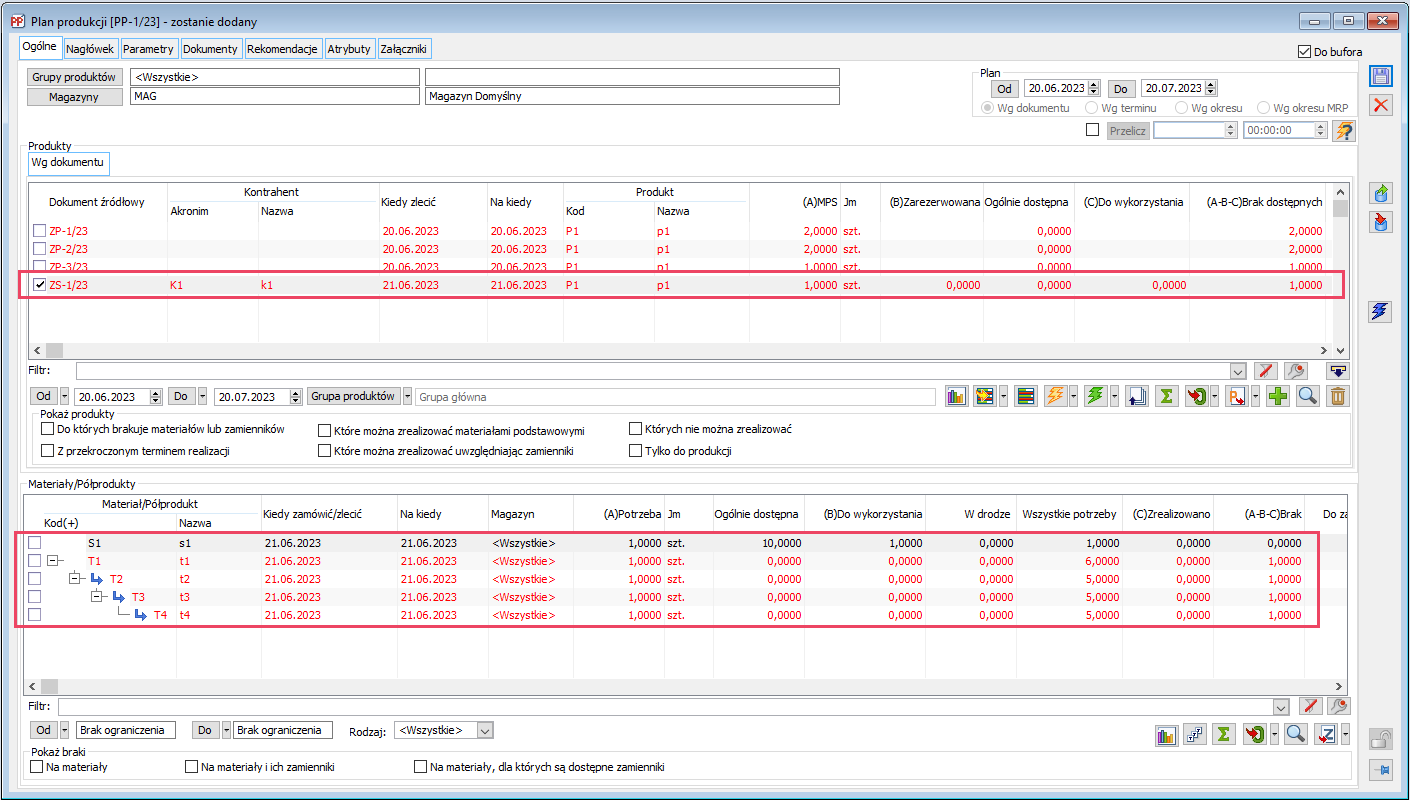Open the help wizard icon beside time field
The height and width of the screenshot is (800, 1410).
click(x=1344, y=130)
